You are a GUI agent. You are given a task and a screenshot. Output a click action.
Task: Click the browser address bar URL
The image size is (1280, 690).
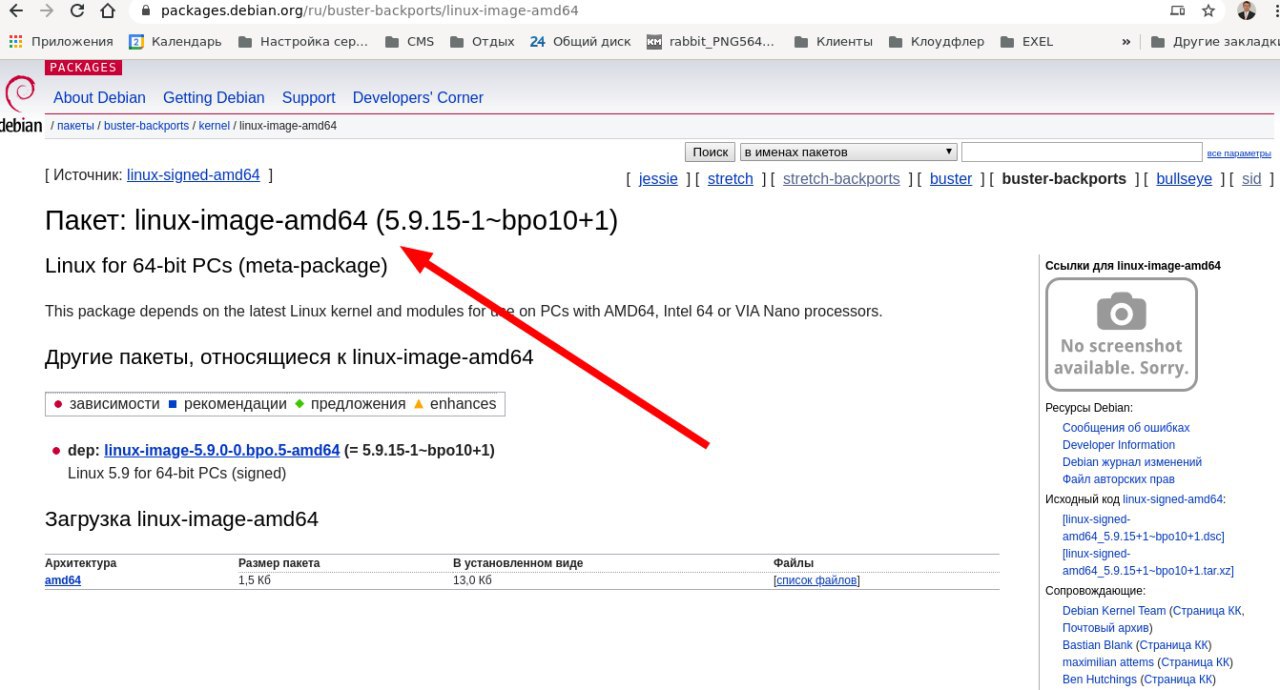pos(369,11)
